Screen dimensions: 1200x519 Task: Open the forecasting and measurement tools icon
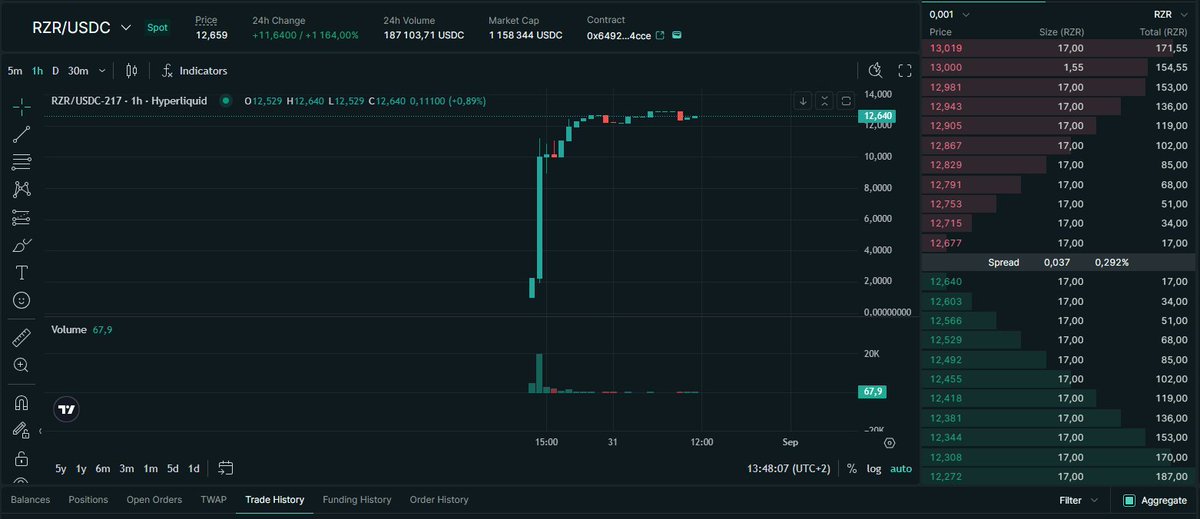click(21, 217)
